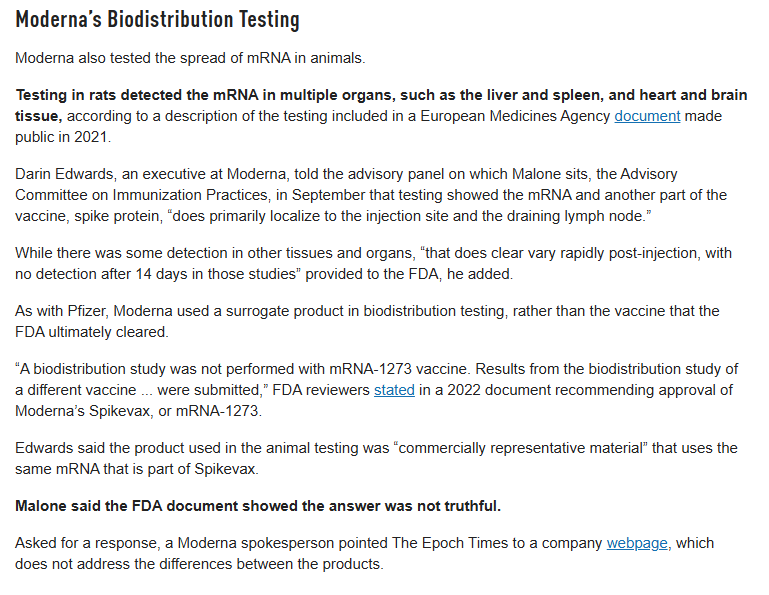Click the words "European Medicines Agency"
This screenshot has width=769, height=595.
click(518, 116)
